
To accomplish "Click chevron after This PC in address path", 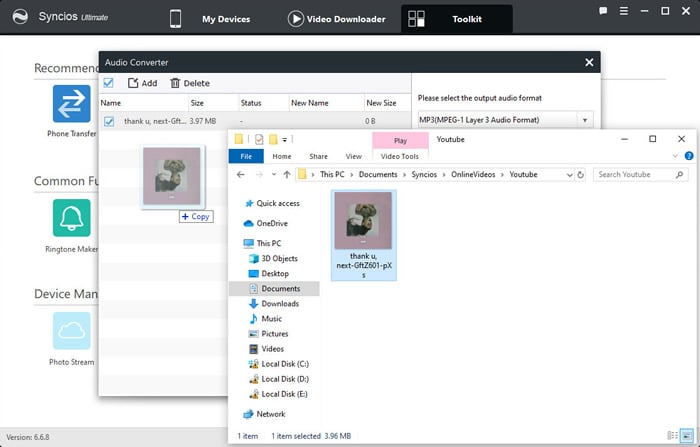I will (x=352, y=175).
